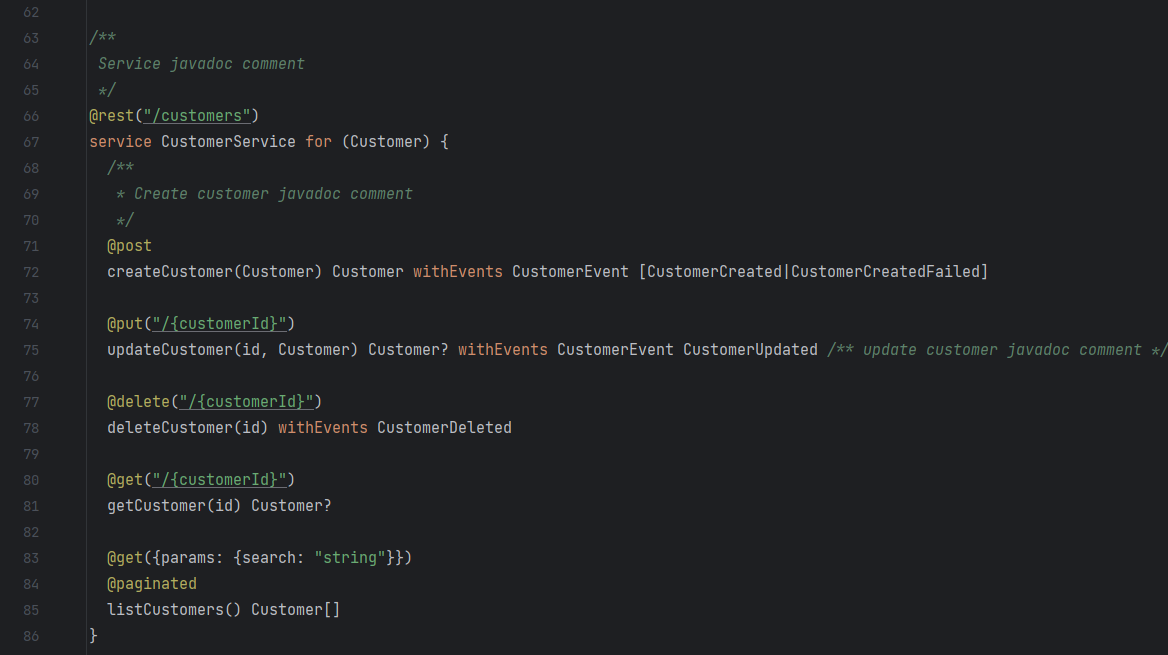Click the @paginated annotation

pos(152,584)
